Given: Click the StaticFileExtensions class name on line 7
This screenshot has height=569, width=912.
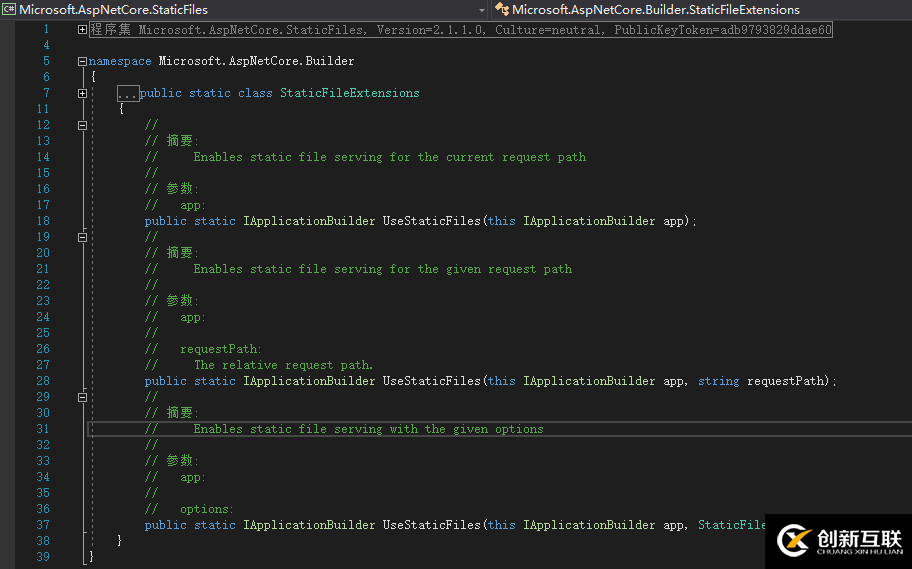Looking at the screenshot, I should click(x=349, y=93).
